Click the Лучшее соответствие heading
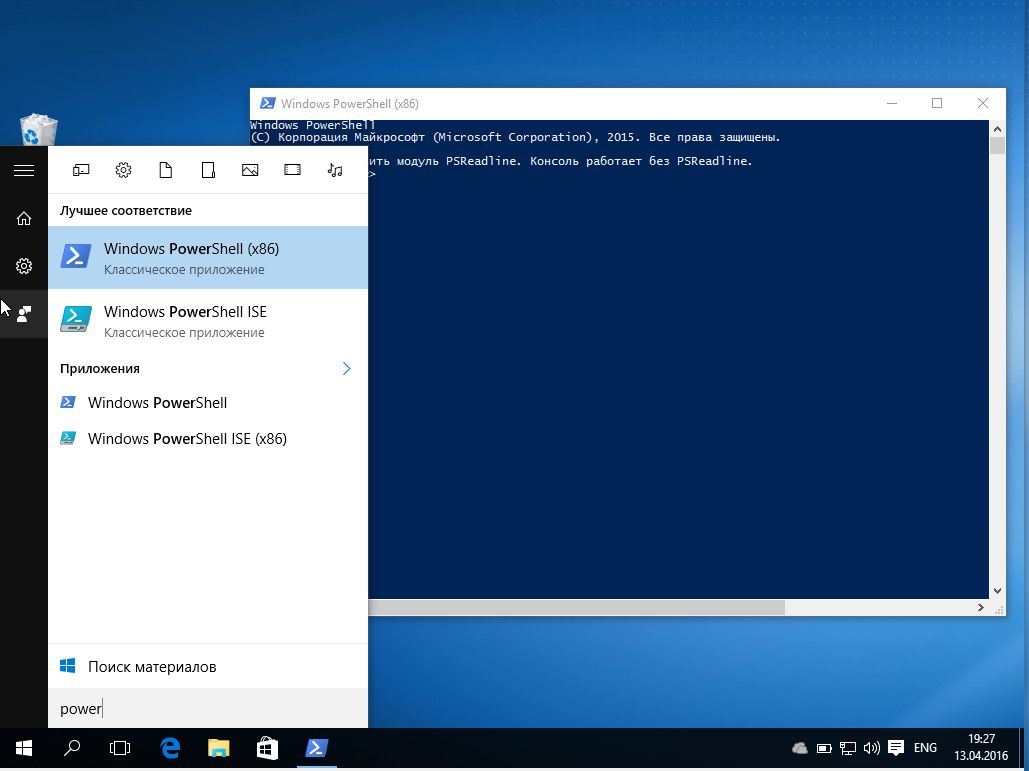 coord(126,211)
